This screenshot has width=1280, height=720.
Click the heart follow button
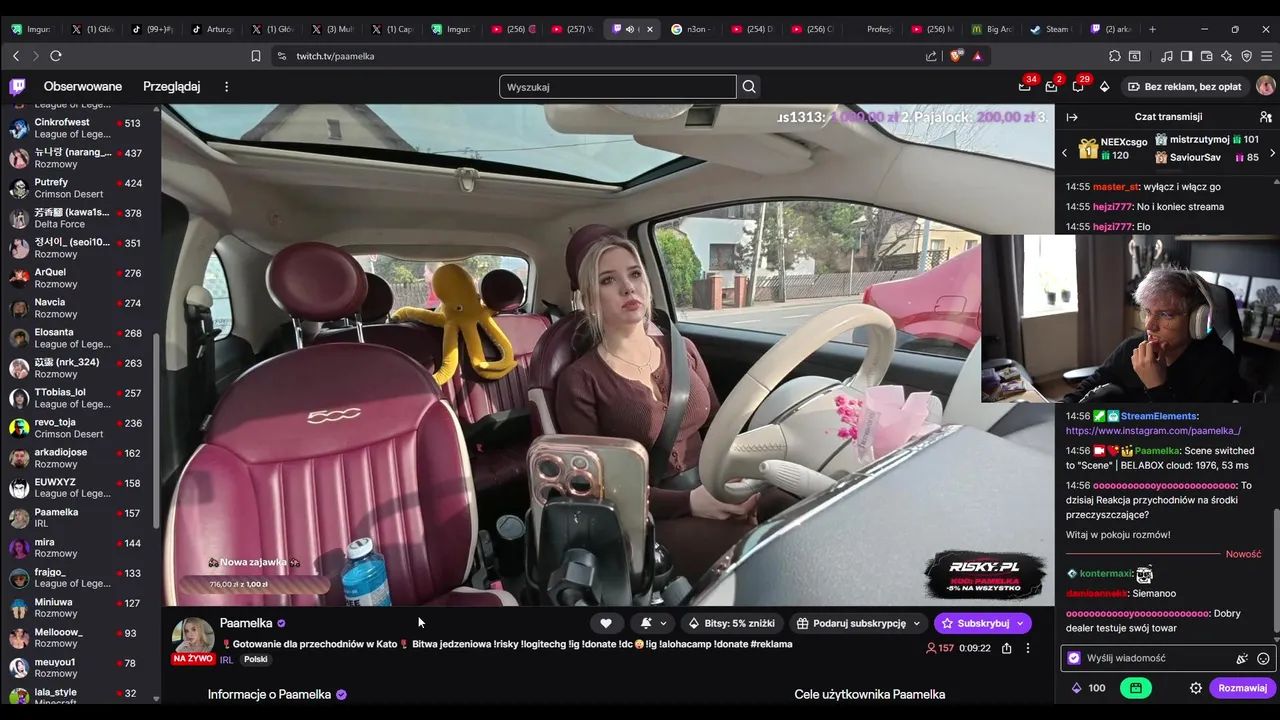[605, 623]
